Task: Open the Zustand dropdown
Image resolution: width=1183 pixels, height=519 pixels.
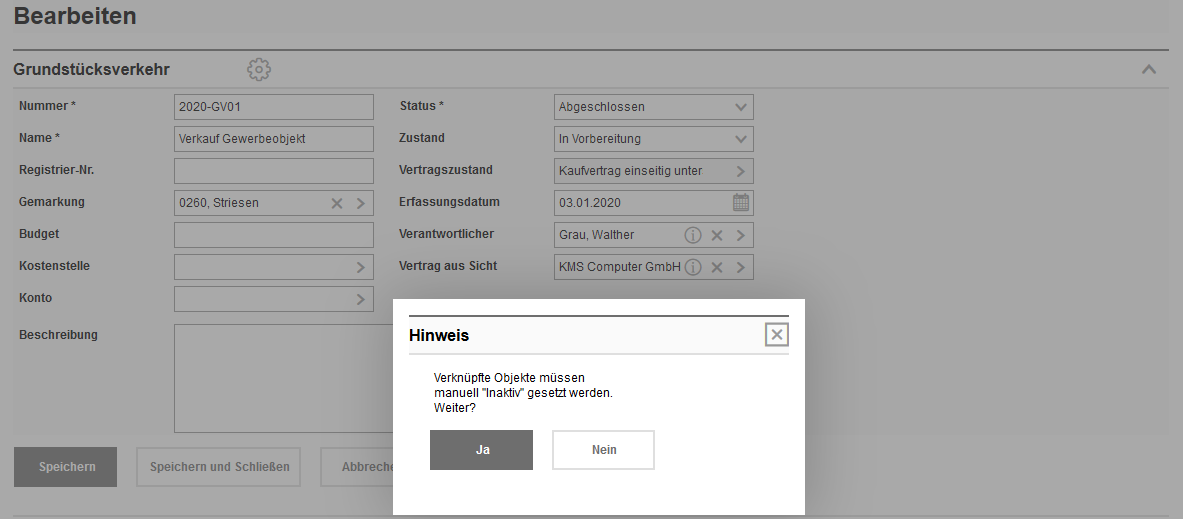Action: tap(741, 139)
